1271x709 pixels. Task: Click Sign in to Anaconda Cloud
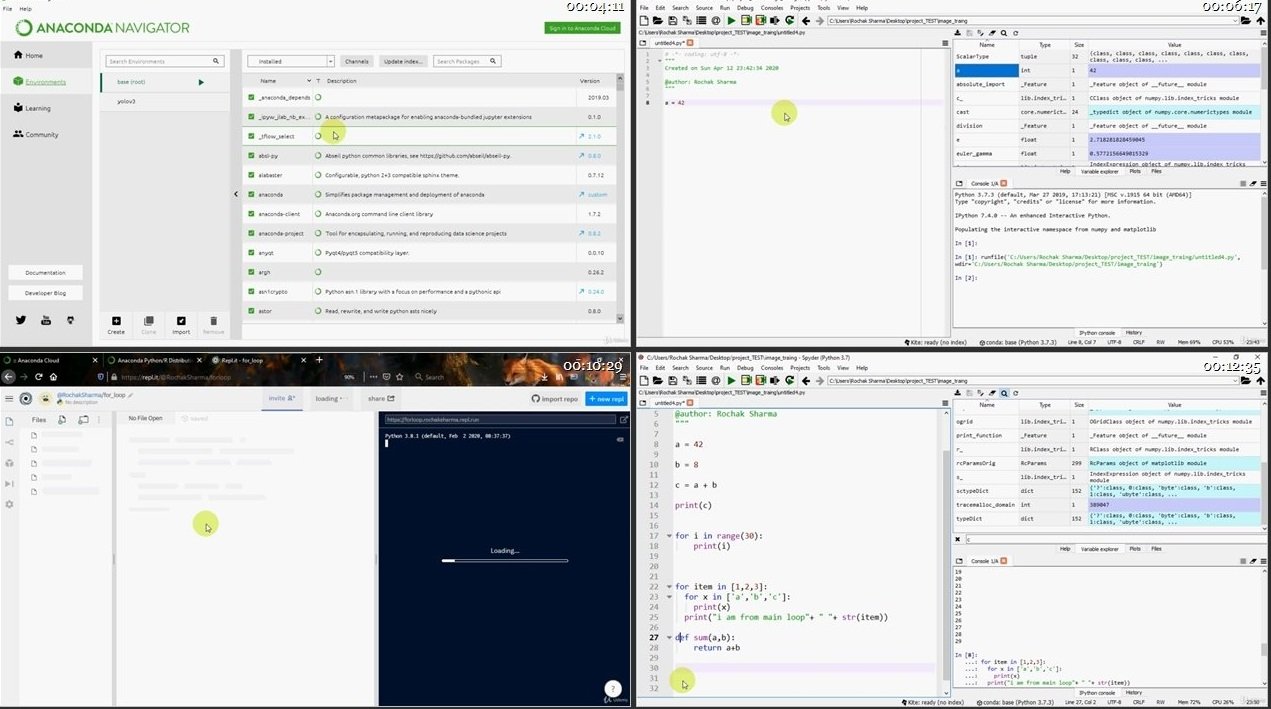(582, 28)
